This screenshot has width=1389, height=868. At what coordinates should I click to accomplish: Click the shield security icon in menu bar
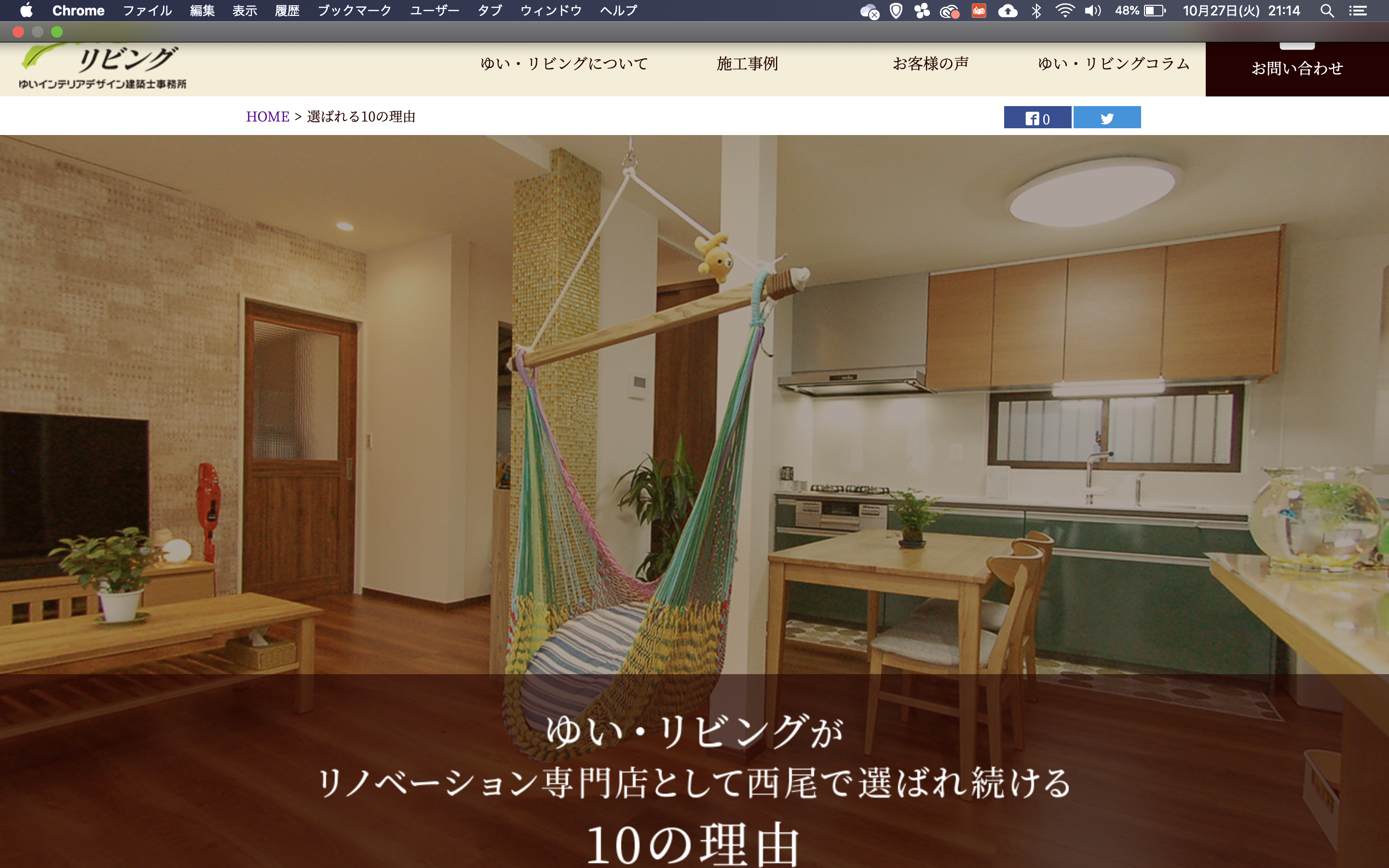click(896, 10)
